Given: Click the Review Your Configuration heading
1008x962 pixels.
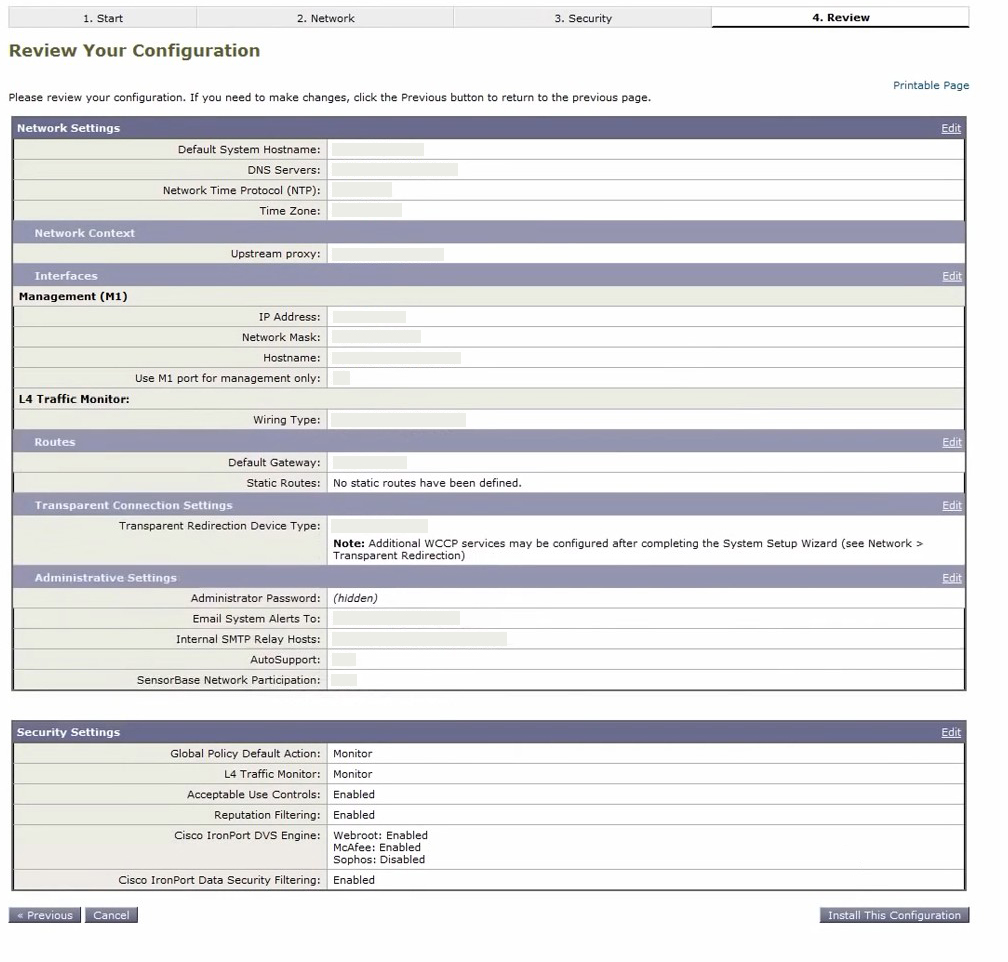Looking at the screenshot, I should pyautogui.click(x=134, y=51).
